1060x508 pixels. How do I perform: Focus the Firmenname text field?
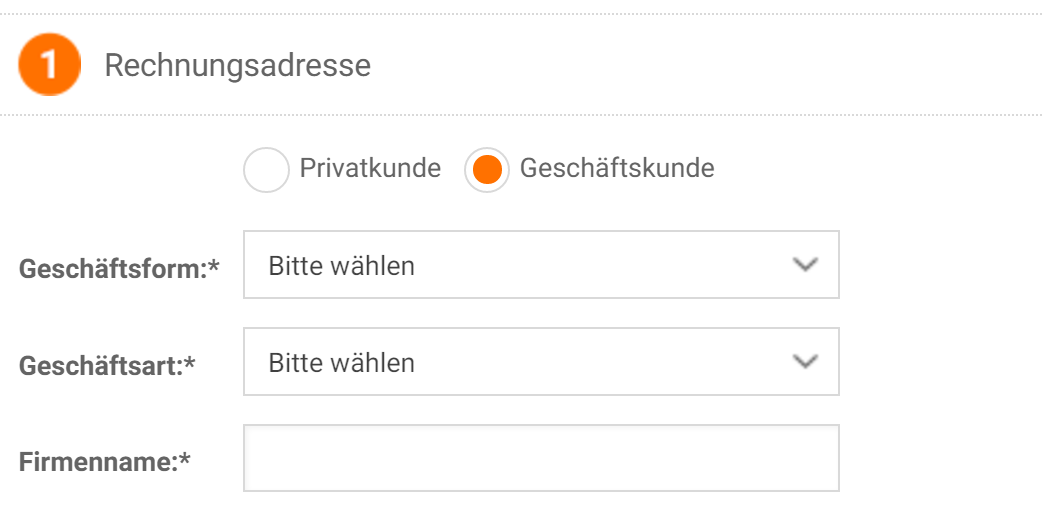pyautogui.click(x=541, y=458)
